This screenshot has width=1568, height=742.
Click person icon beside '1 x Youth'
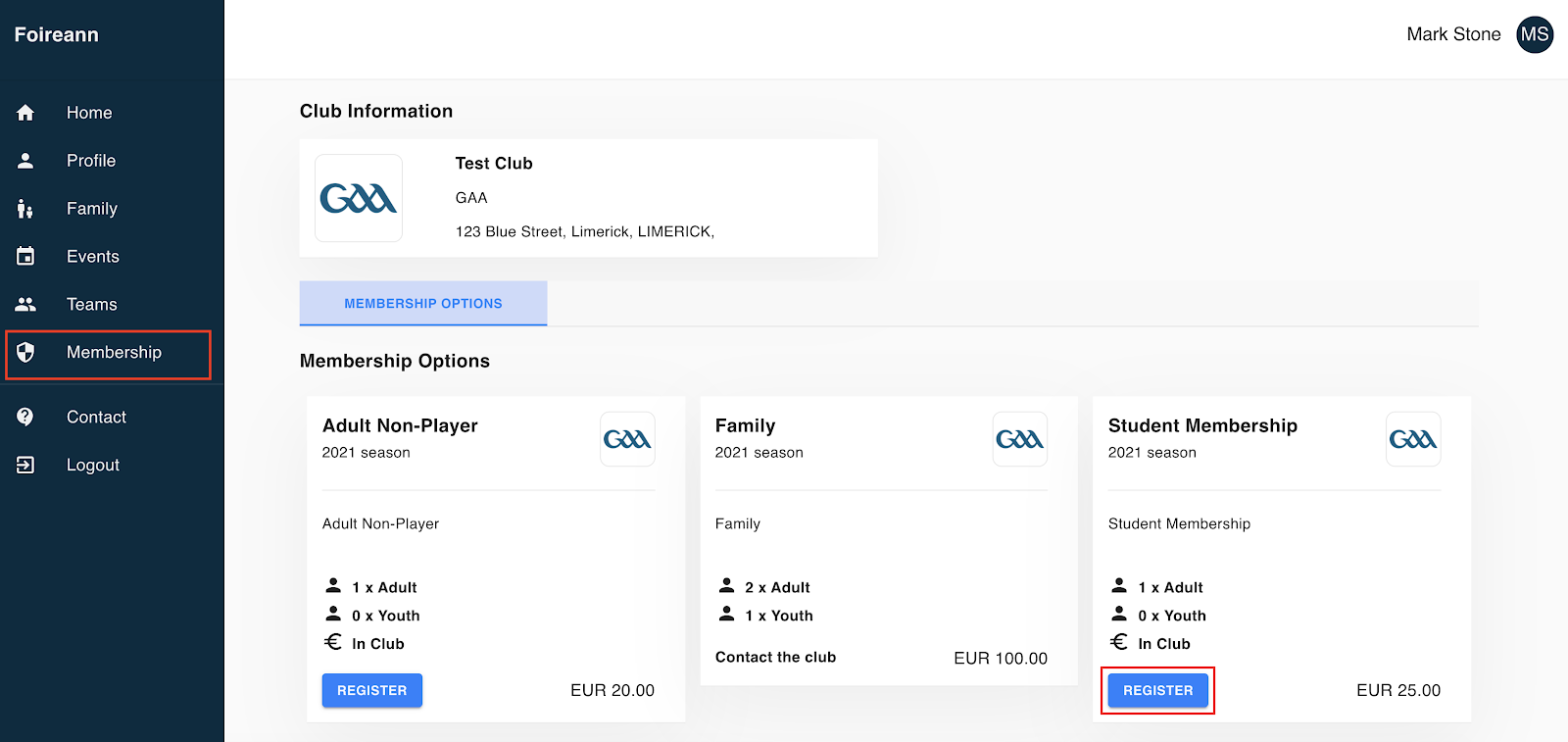pos(726,614)
